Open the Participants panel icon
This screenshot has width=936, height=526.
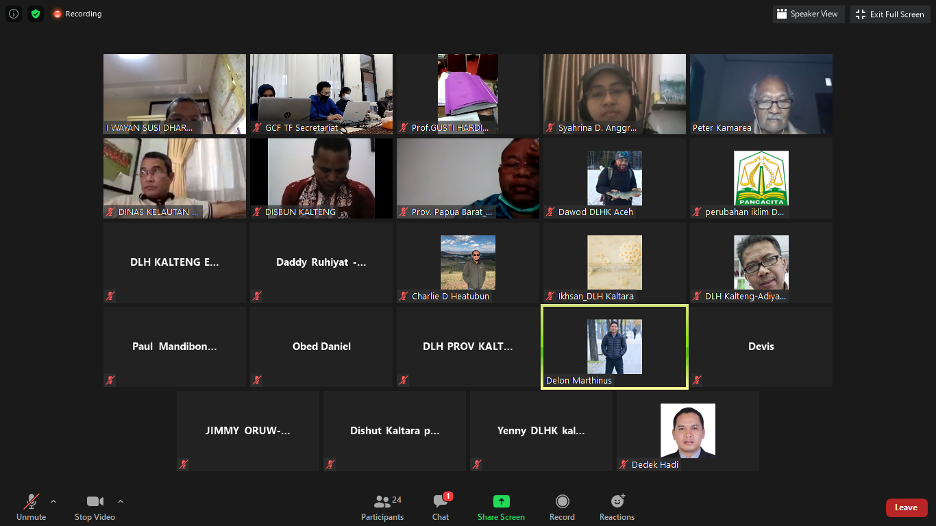coord(382,501)
